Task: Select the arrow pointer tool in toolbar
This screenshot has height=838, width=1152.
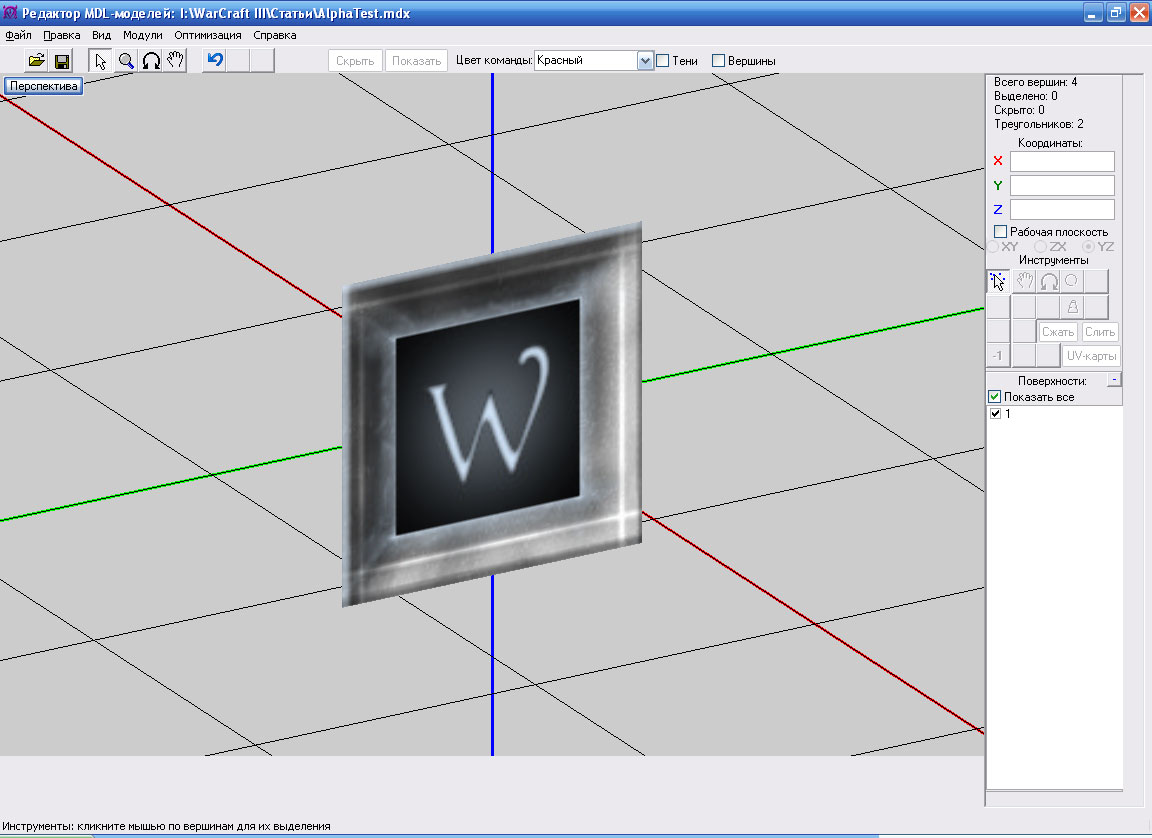Action: [100, 61]
